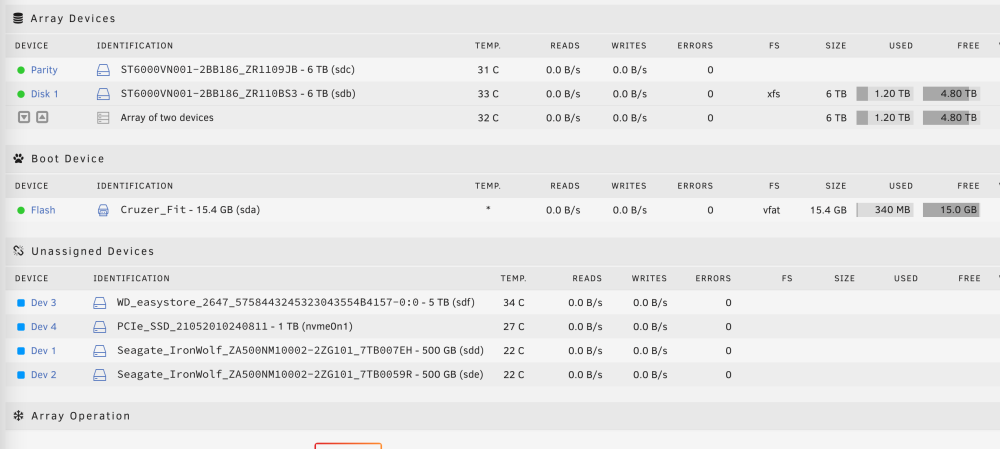The height and width of the screenshot is (449, 1000).
Task: Click array total free bar 4.80 TB
Action: click(951, 118)
